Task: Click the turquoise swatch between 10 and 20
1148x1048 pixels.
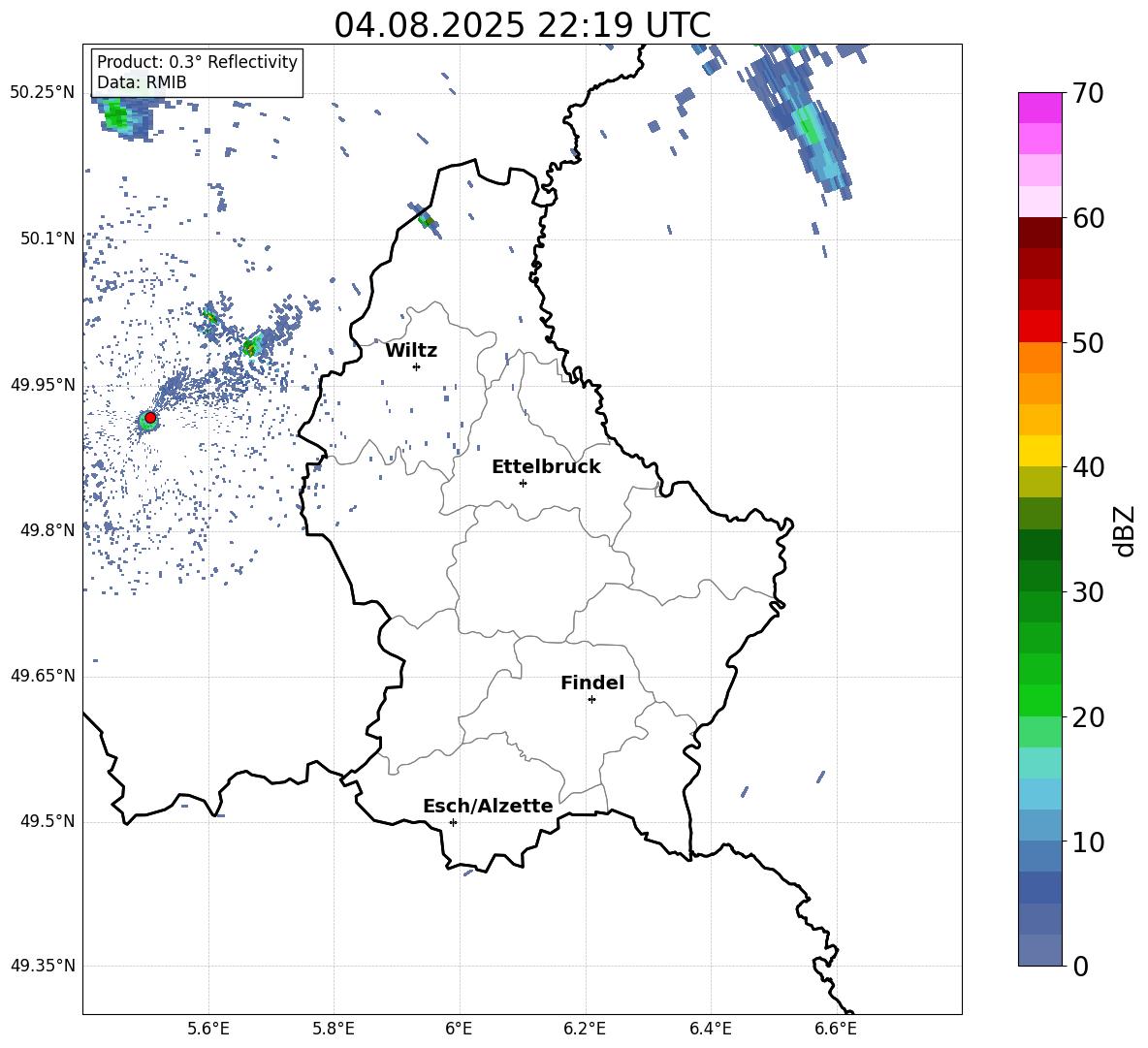Action: [1039, 763]
